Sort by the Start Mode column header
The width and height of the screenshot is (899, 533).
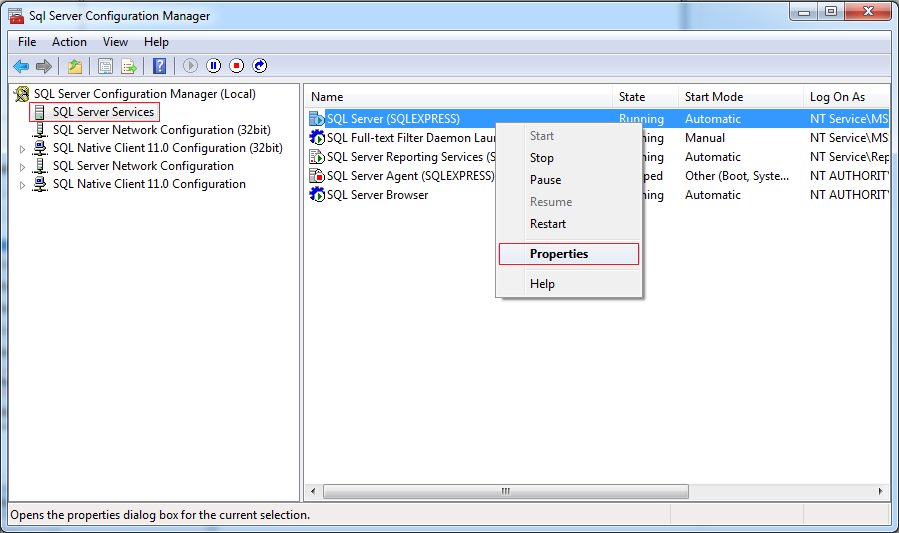tap(740, 97)
